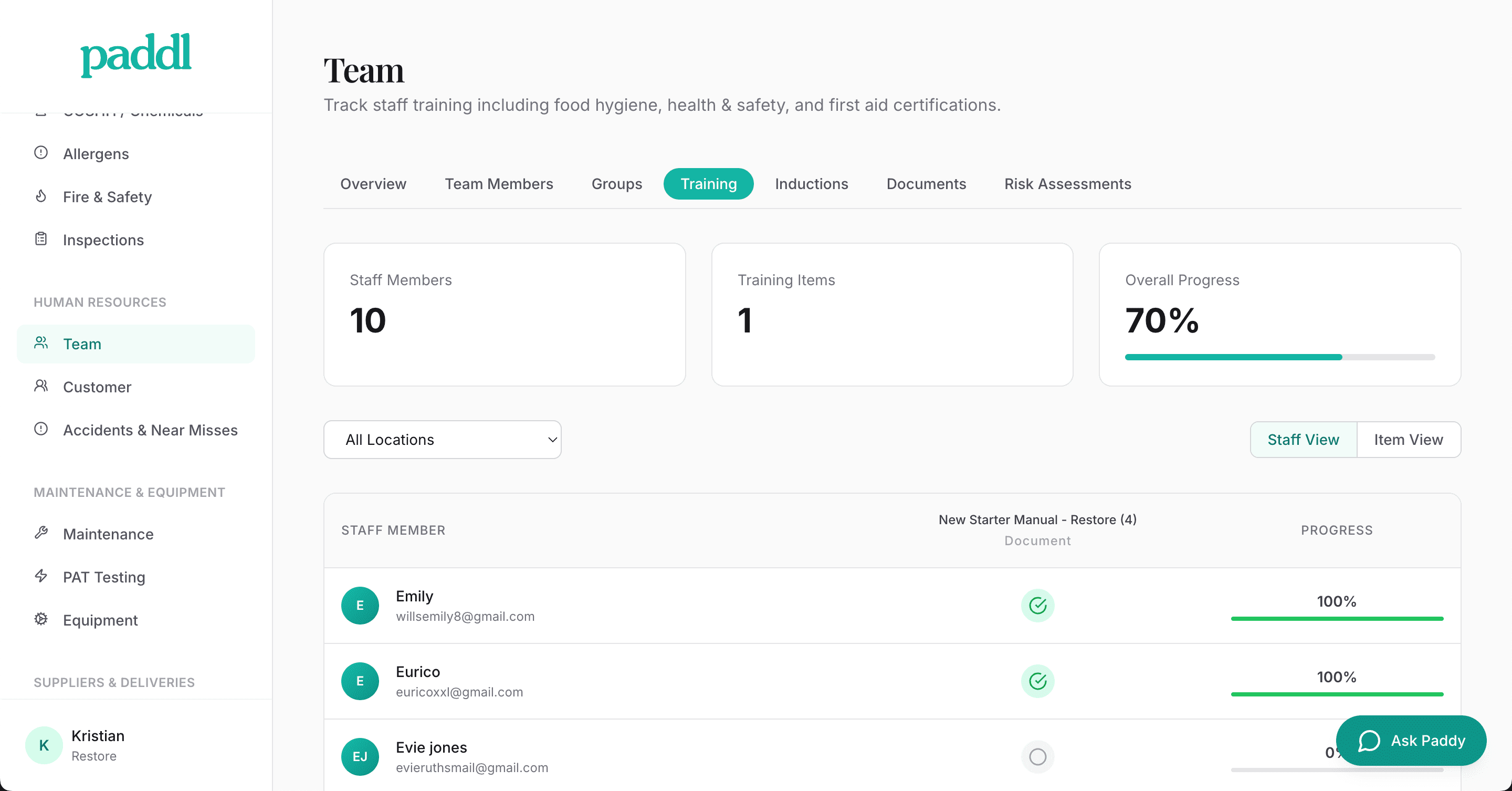The image size is (1512, 791).
Task: Click the Ask Paddy chat button
Action: coord(1412,741)
